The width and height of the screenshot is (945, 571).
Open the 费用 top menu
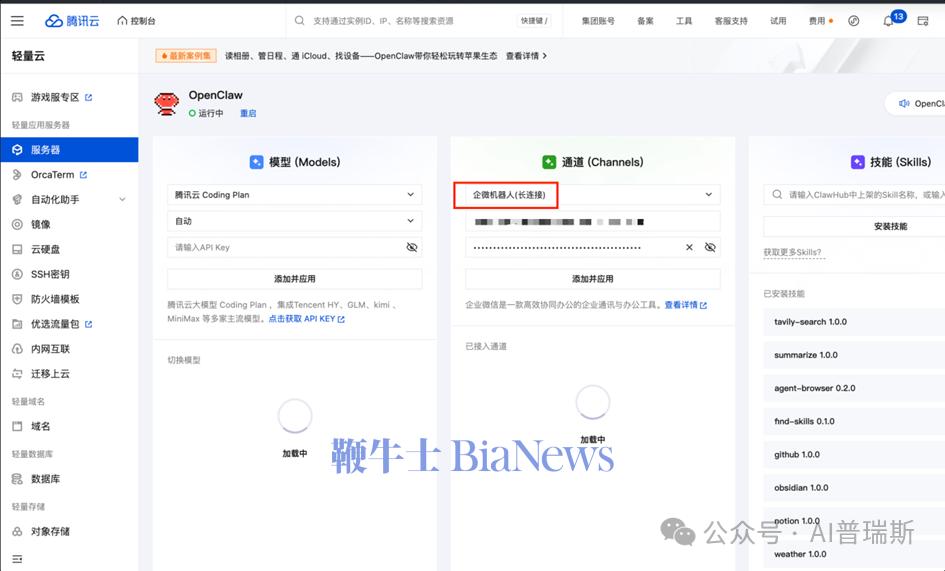coord(817,21)
